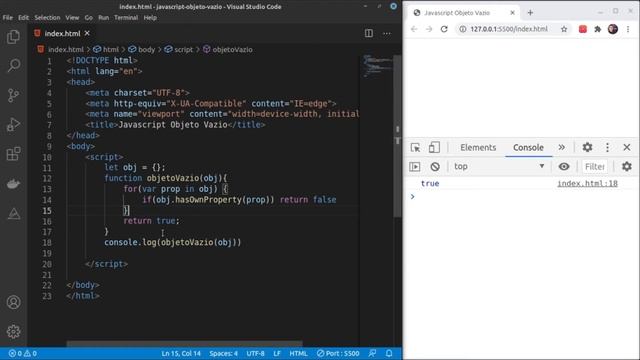Open the Docker view in activity bar
Viewport: 640px width, 360px height.
click(13, 184)
